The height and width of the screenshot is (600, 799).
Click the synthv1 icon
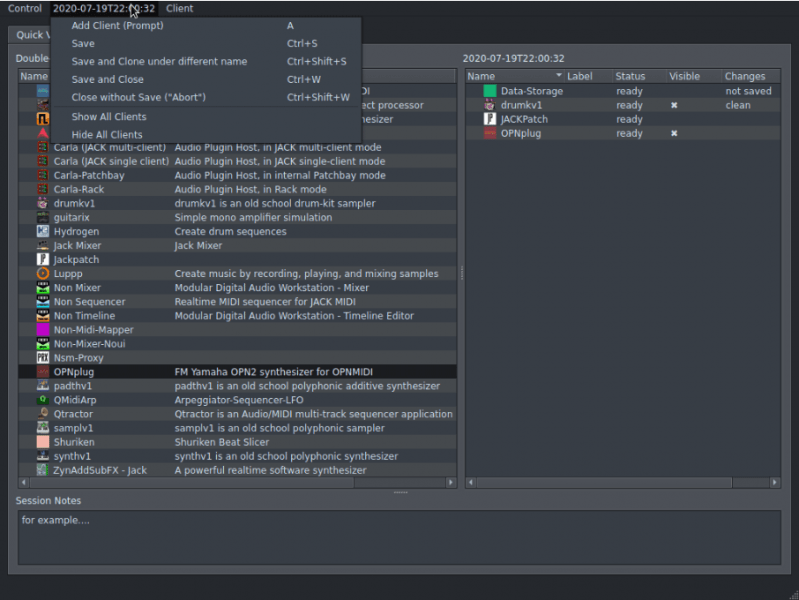[x=43, y=456]
